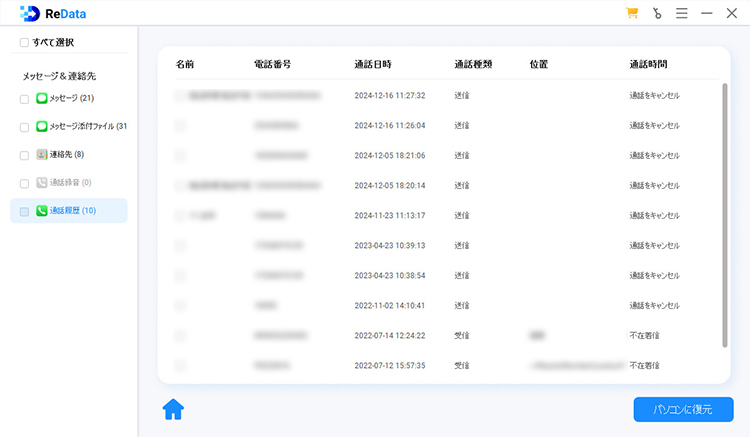This screenshot has height=437, width=750.
Task: Click the 通話時間 column header
Action: tap(648, 64)
